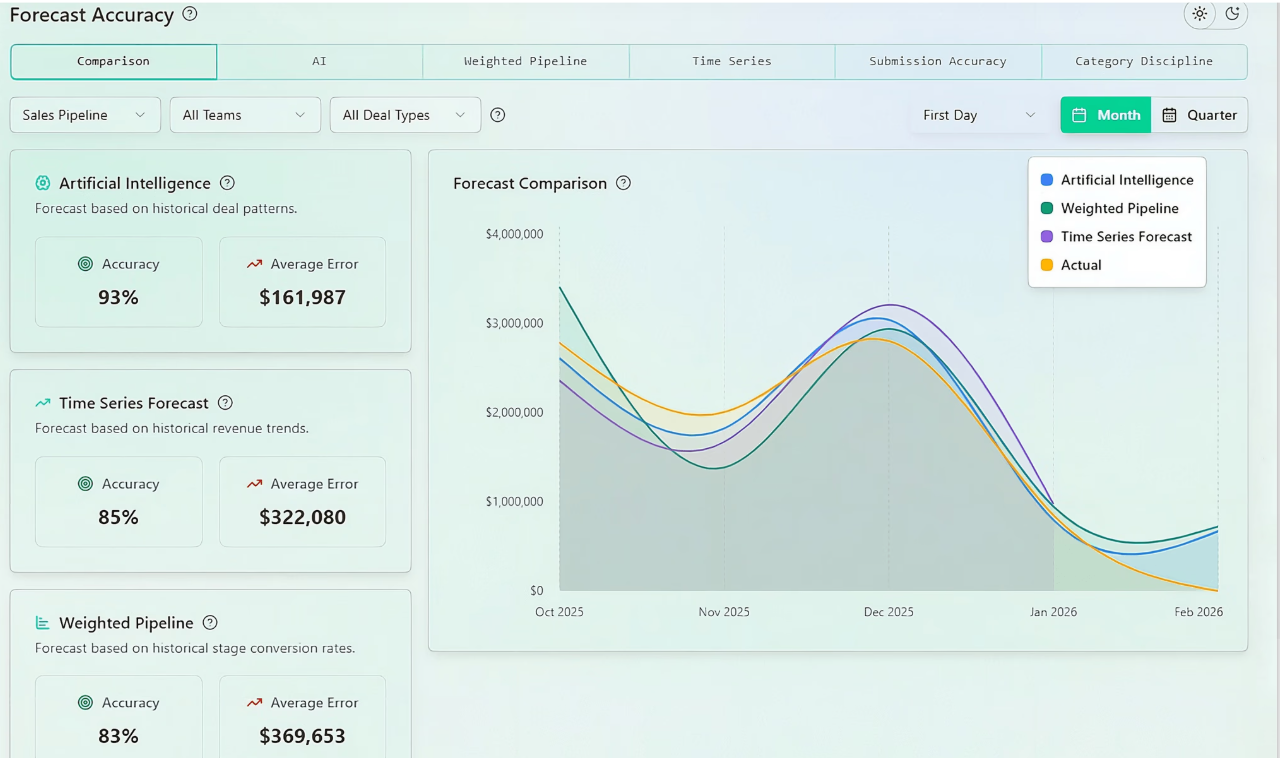Viewport: 1280px width, 758px height.
Task: Click the help icon beside Forecast Accuracy title
Action: click(190, 14)
